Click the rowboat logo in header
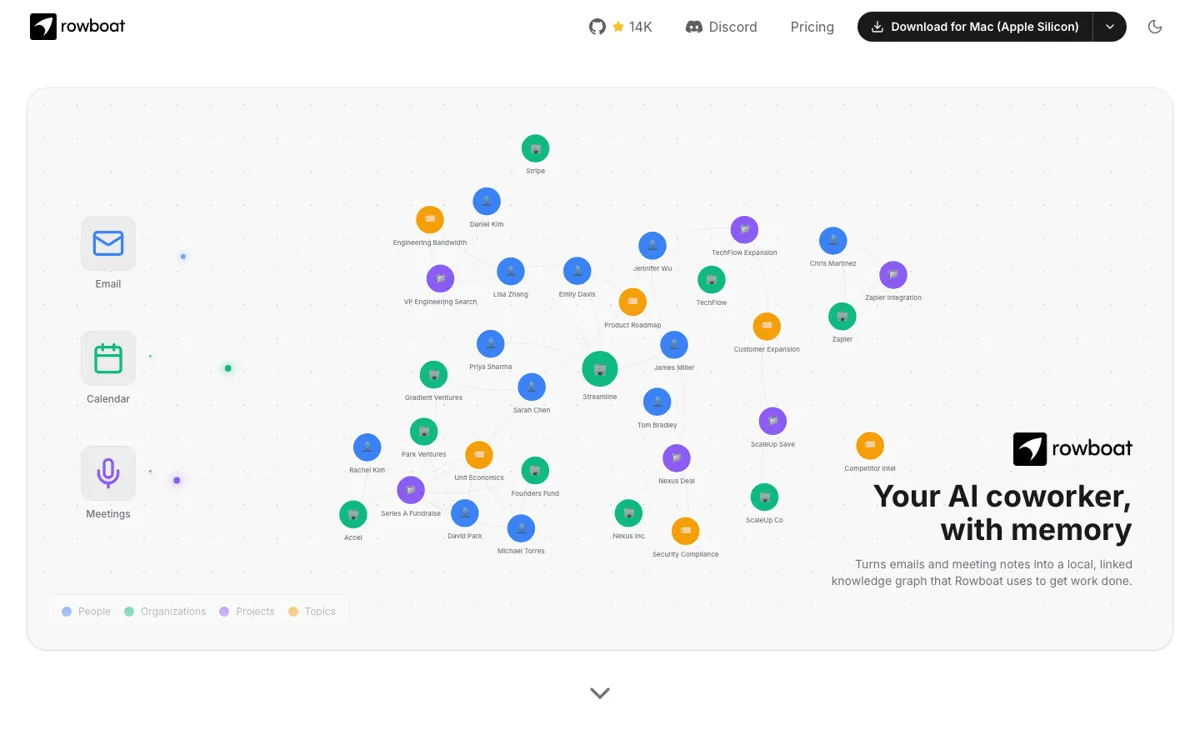The width and height of the screenshot is (1200, 750). [78, 27]
